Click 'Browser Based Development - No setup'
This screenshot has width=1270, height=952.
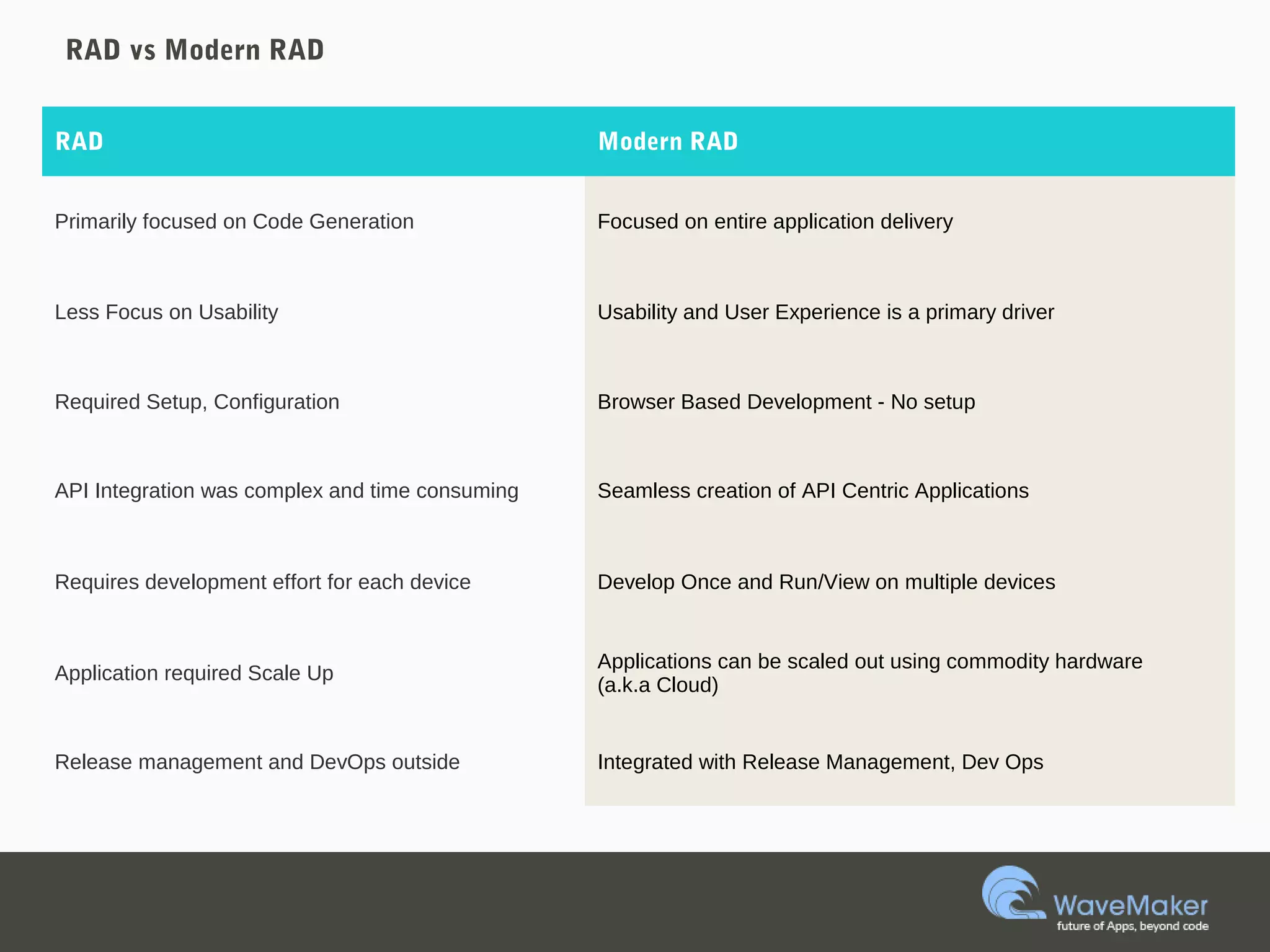tap(786, 402)
